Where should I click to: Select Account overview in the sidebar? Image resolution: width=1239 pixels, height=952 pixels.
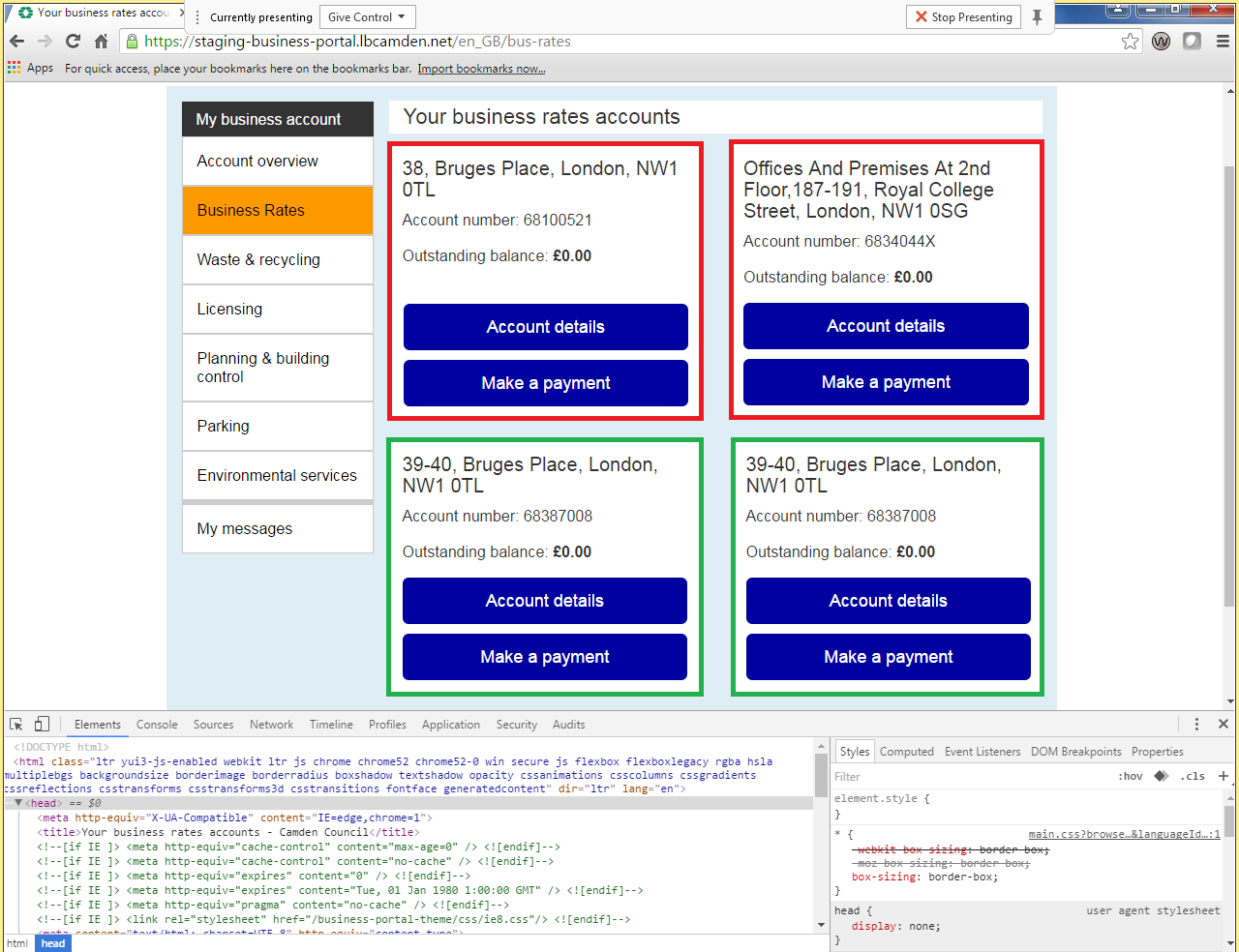[x=278, y=162]
